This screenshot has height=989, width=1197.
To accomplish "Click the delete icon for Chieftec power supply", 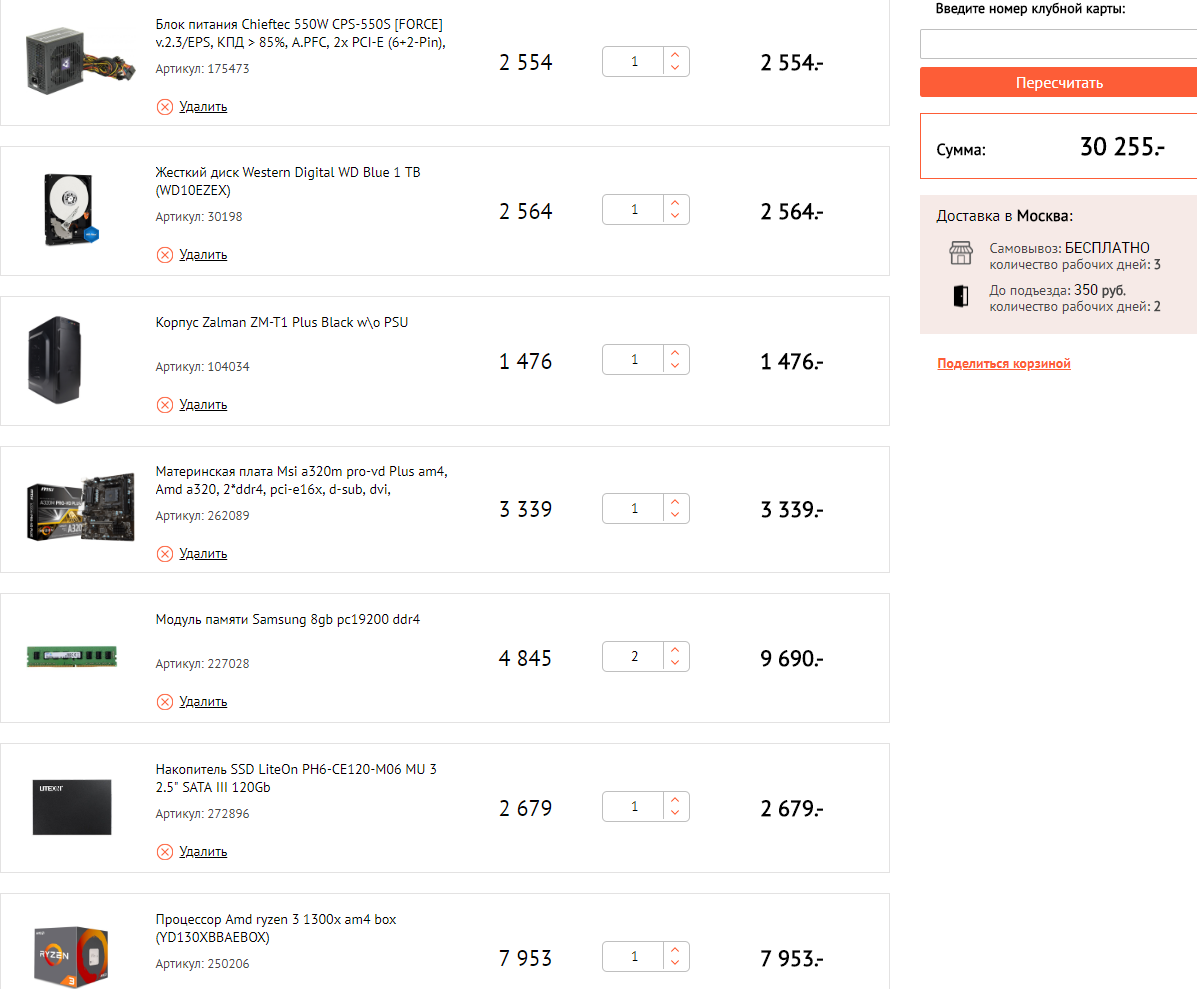I will point(165,107).
